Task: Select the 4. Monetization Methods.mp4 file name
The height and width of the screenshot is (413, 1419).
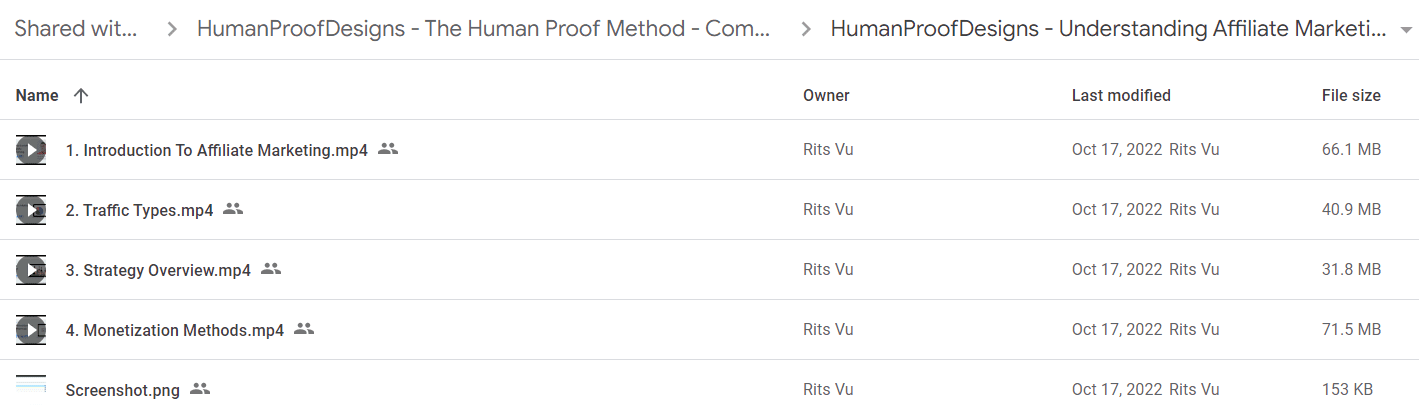Action: (x=175, y=330)
